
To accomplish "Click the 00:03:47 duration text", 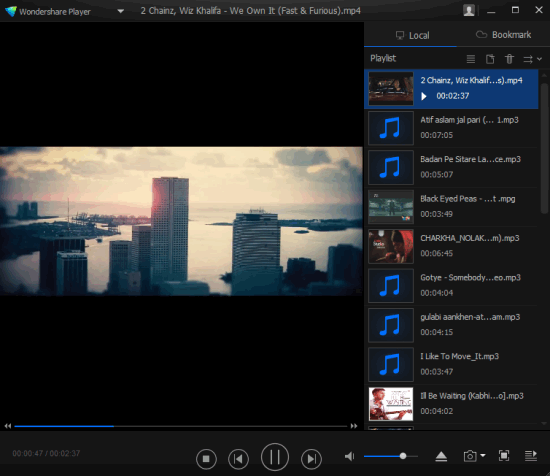I will 436,371.
